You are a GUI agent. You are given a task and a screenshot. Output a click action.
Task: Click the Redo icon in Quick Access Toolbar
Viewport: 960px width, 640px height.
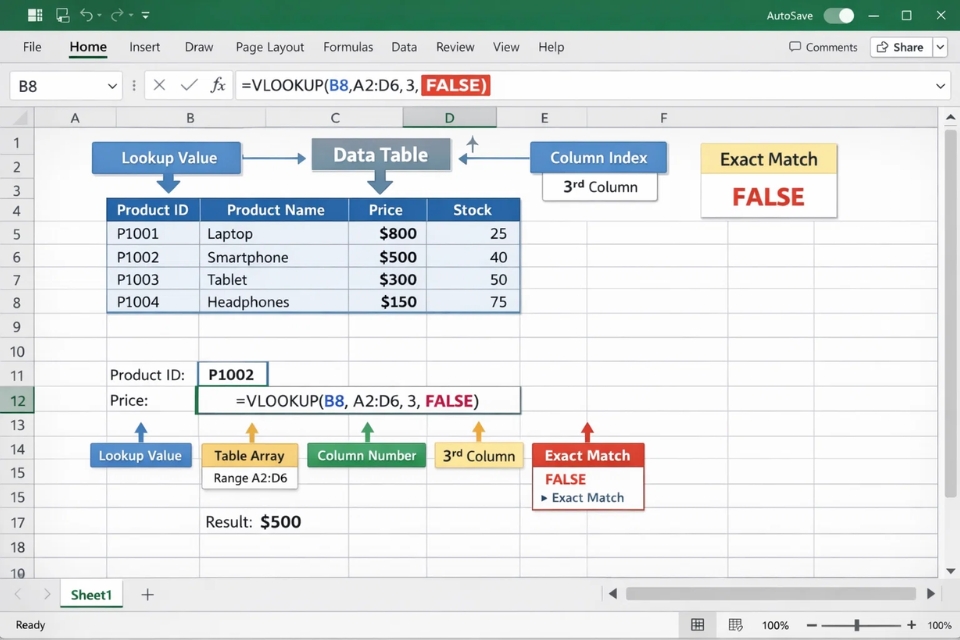pos(116,15)
